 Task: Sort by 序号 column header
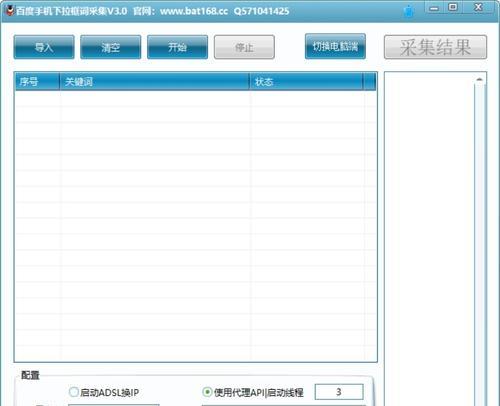pos(37,81)
